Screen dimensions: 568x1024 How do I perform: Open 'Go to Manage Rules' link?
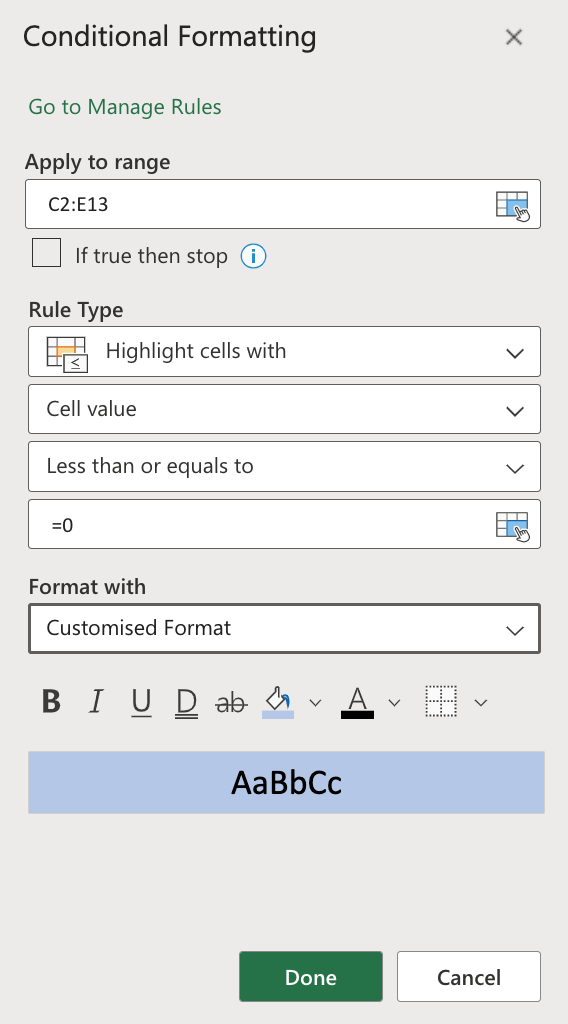click(x=125, y=106)
